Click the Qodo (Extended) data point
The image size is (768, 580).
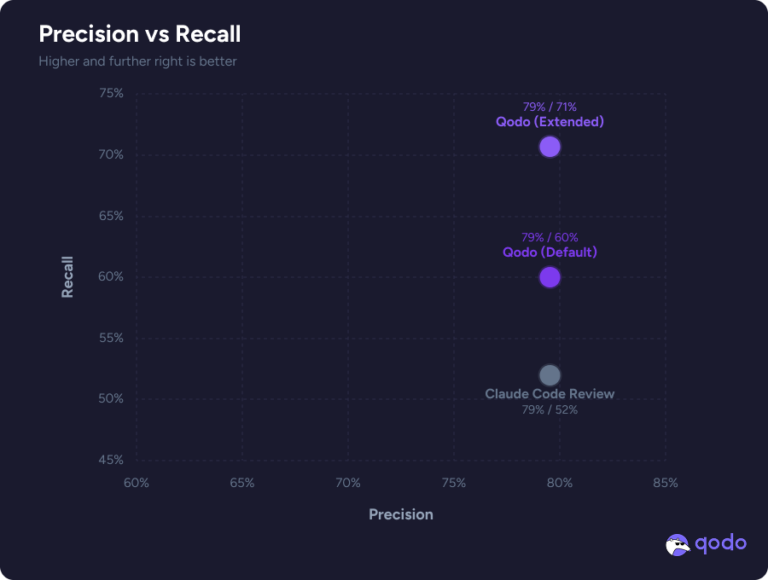[550, 146]
